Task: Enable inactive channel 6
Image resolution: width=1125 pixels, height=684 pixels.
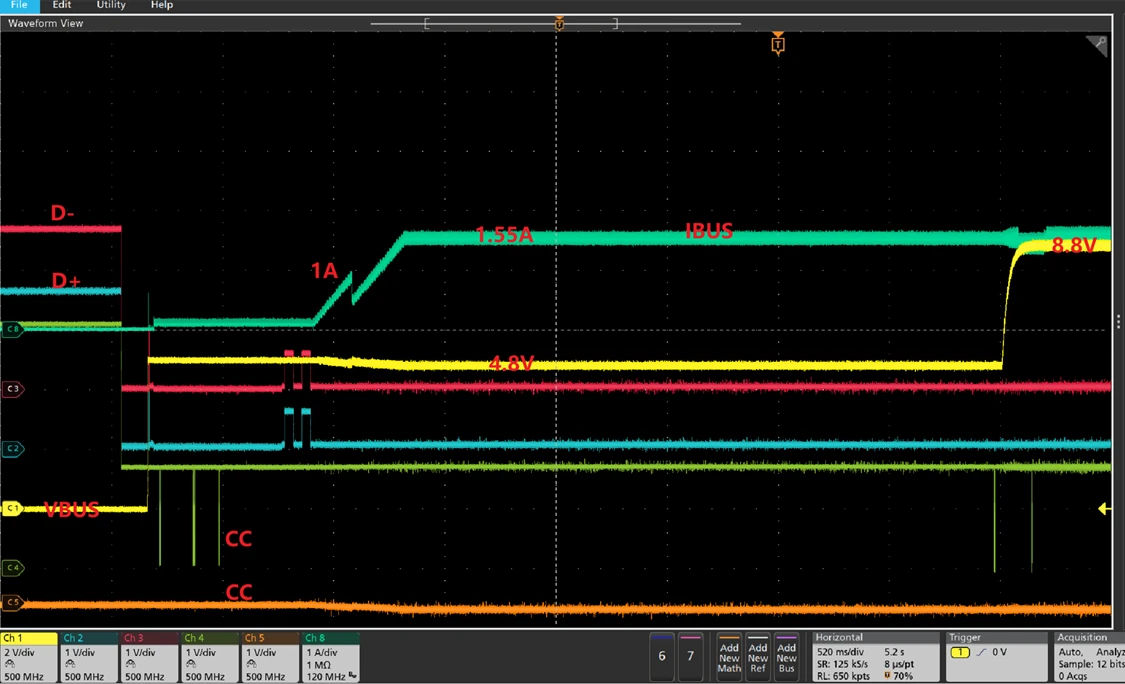Action: (662, 656)
